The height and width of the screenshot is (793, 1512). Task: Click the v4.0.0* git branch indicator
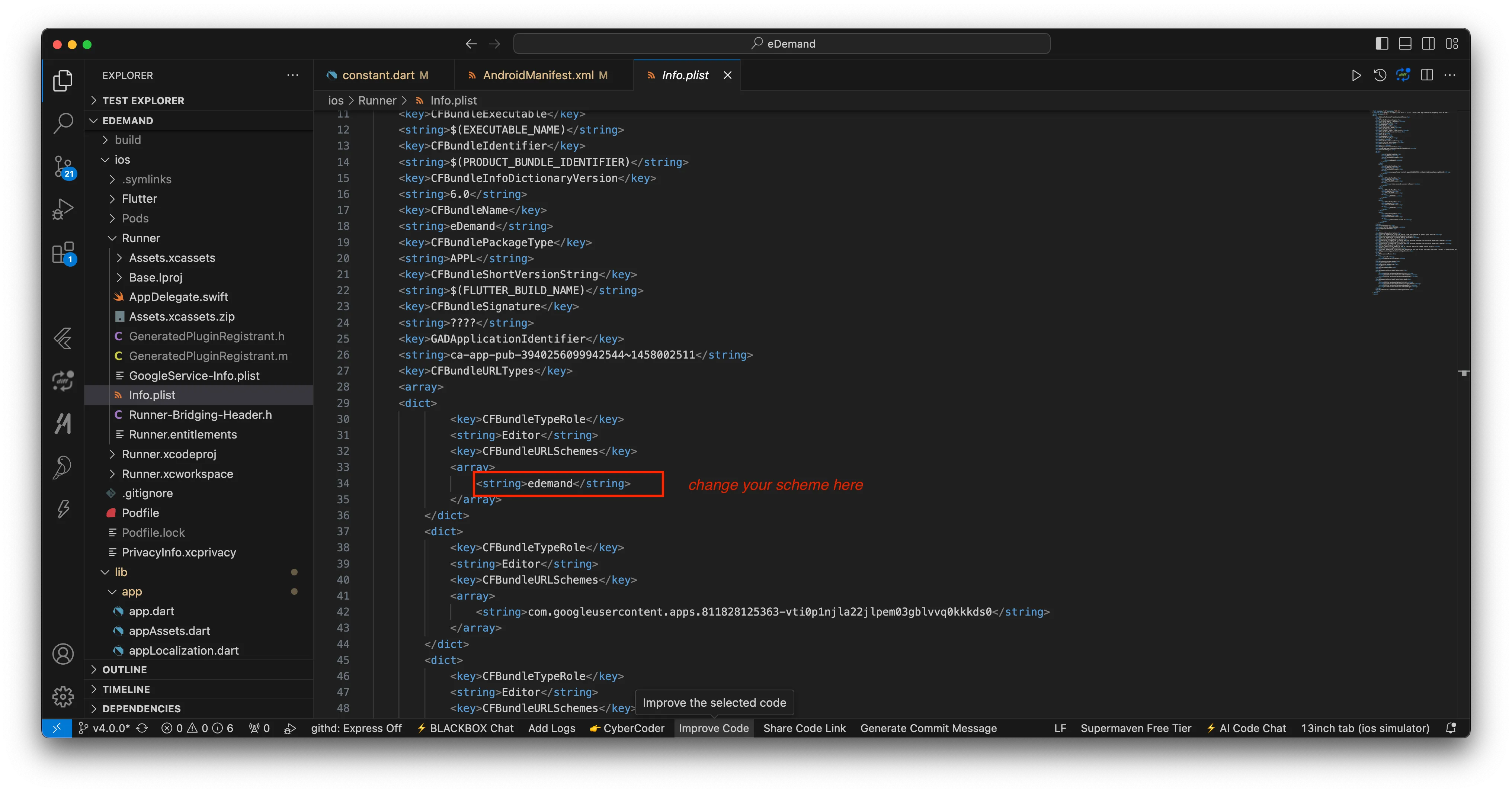point(105,728)
